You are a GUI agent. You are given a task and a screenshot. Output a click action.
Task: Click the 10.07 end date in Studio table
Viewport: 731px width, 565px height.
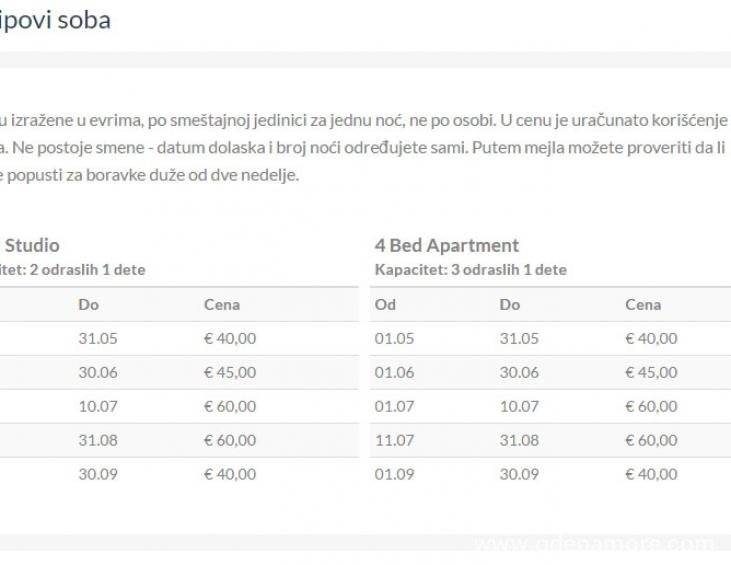point(98,407)
